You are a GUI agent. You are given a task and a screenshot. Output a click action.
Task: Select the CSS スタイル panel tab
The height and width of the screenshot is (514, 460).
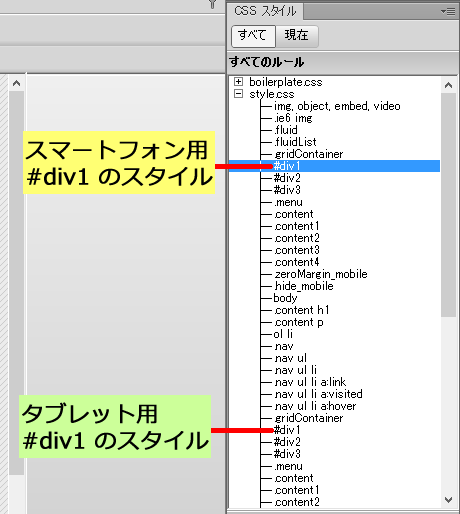point(265,11)
